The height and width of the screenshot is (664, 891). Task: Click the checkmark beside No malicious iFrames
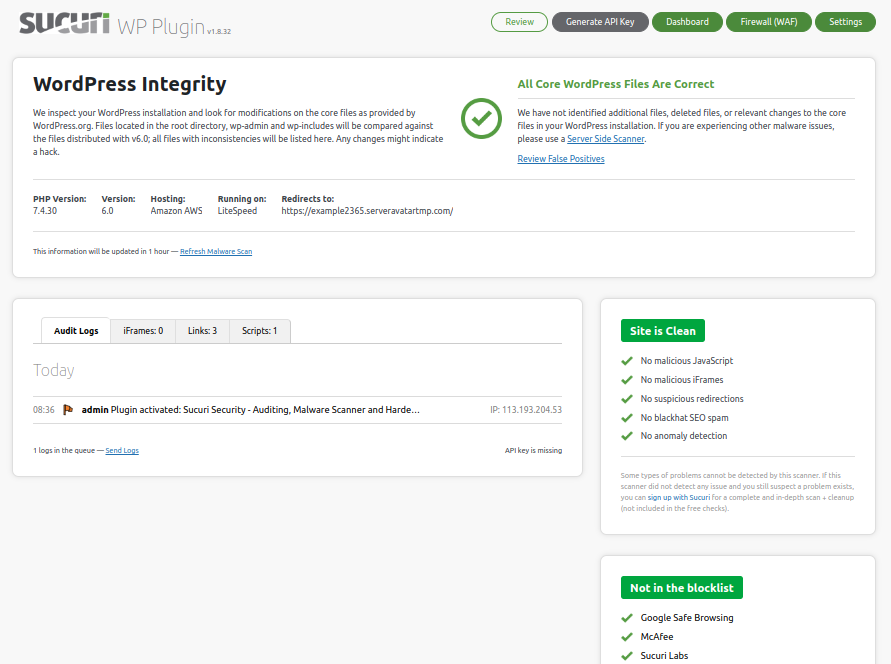pos(627,380)
